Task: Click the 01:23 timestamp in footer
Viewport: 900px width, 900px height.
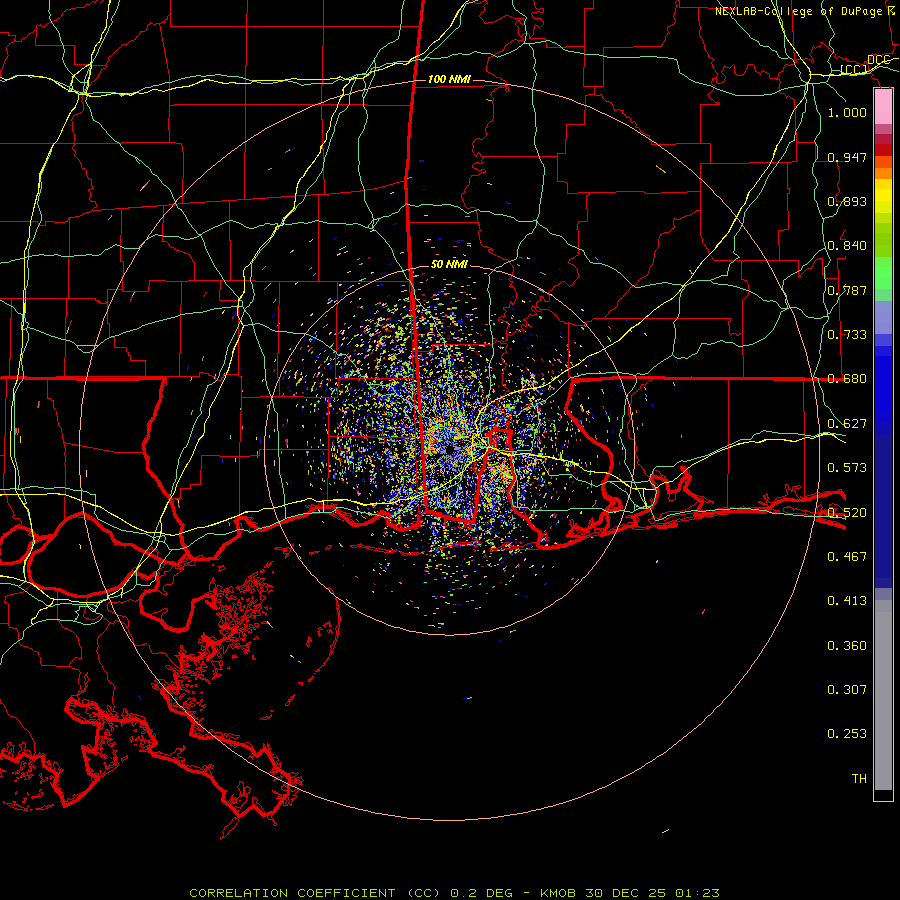Action: (x=697, y=893)
